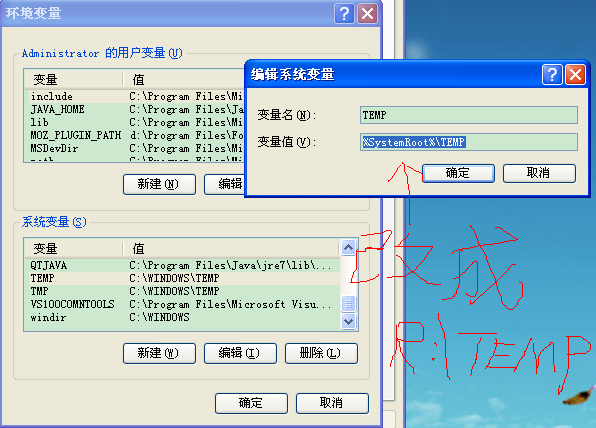Click 新建(N) under user variables
This screenshot has height=428, width=596.
point(159,184)
